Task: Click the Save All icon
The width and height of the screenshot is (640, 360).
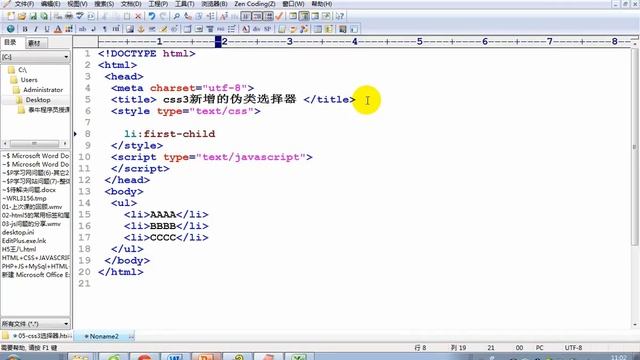Action: tap(44, 16)
